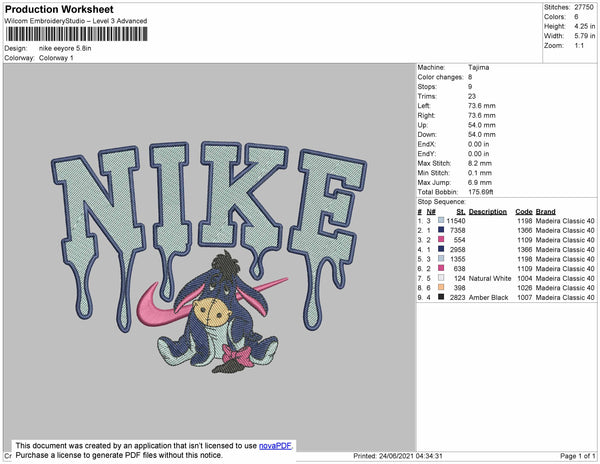Click the Natural White color swatch
This screenshot has height=464, width=600.
(441, 278)
